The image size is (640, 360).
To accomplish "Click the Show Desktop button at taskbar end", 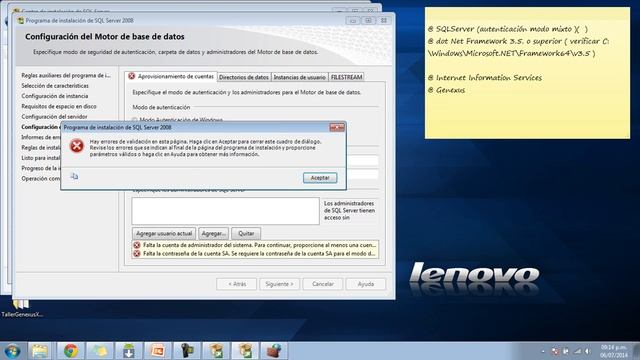I will click(637, 351).
